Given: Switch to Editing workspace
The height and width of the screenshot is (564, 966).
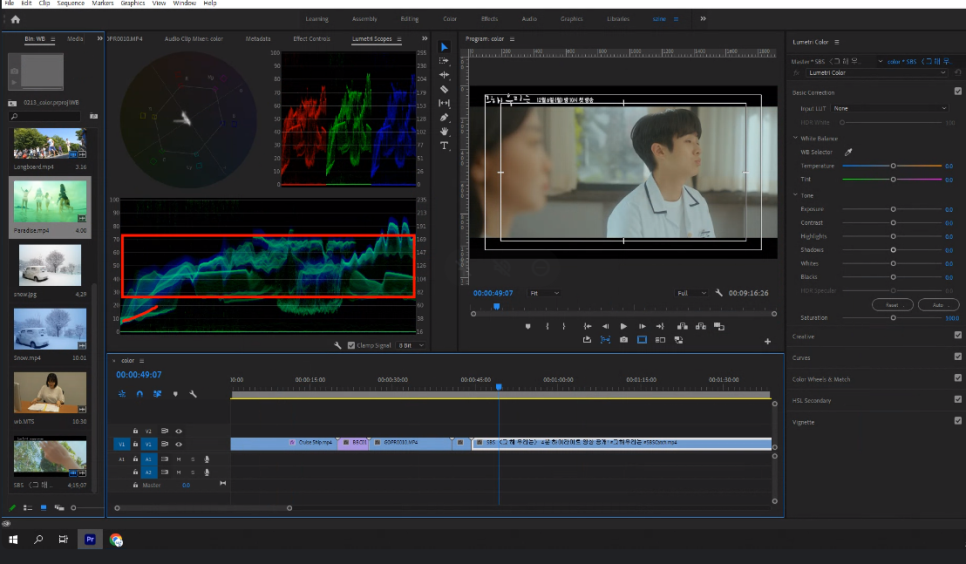Looking at the screenshot, I should [410, 19].
